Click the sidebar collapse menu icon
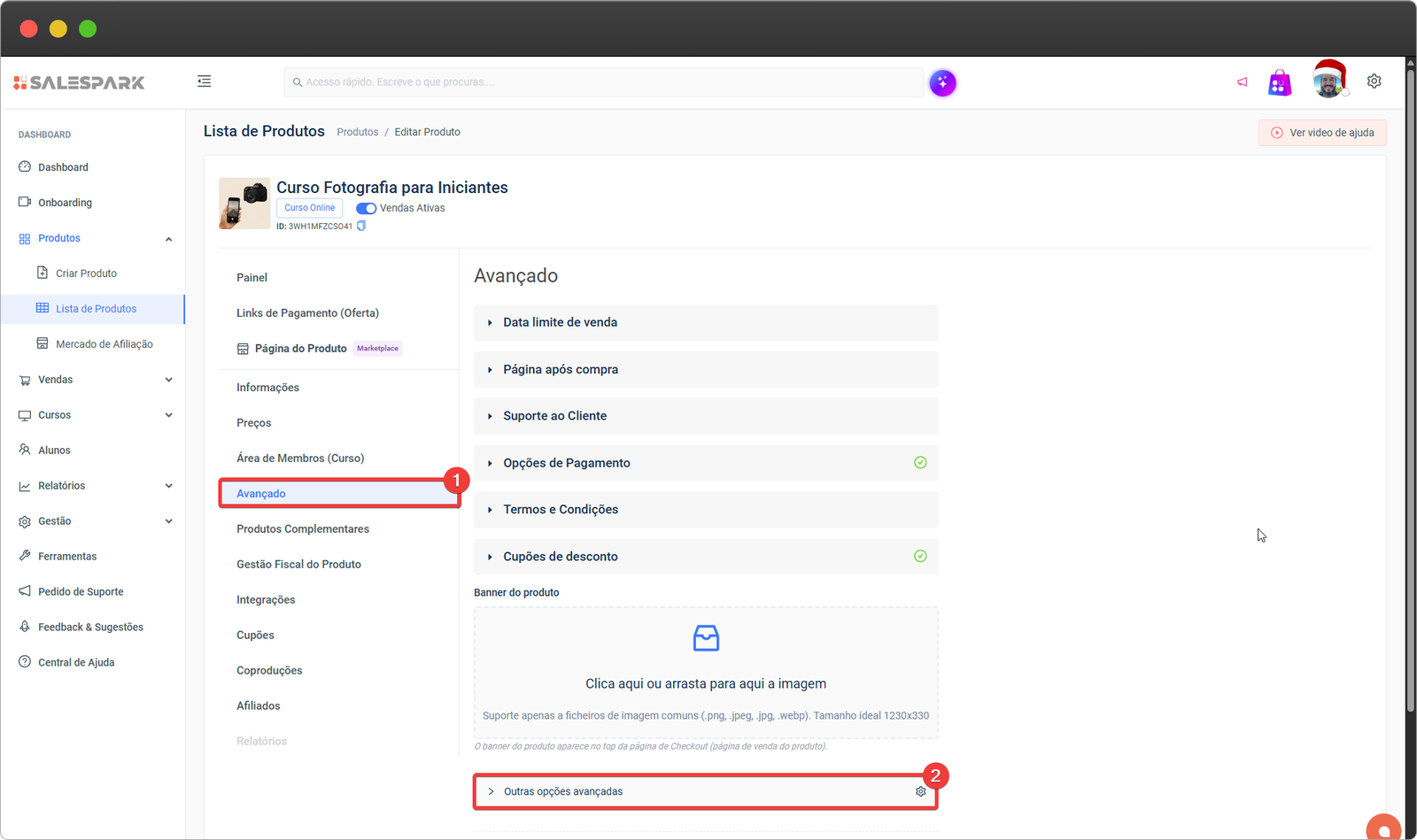This screenshot has width=1417, height=840. (204, 81)
